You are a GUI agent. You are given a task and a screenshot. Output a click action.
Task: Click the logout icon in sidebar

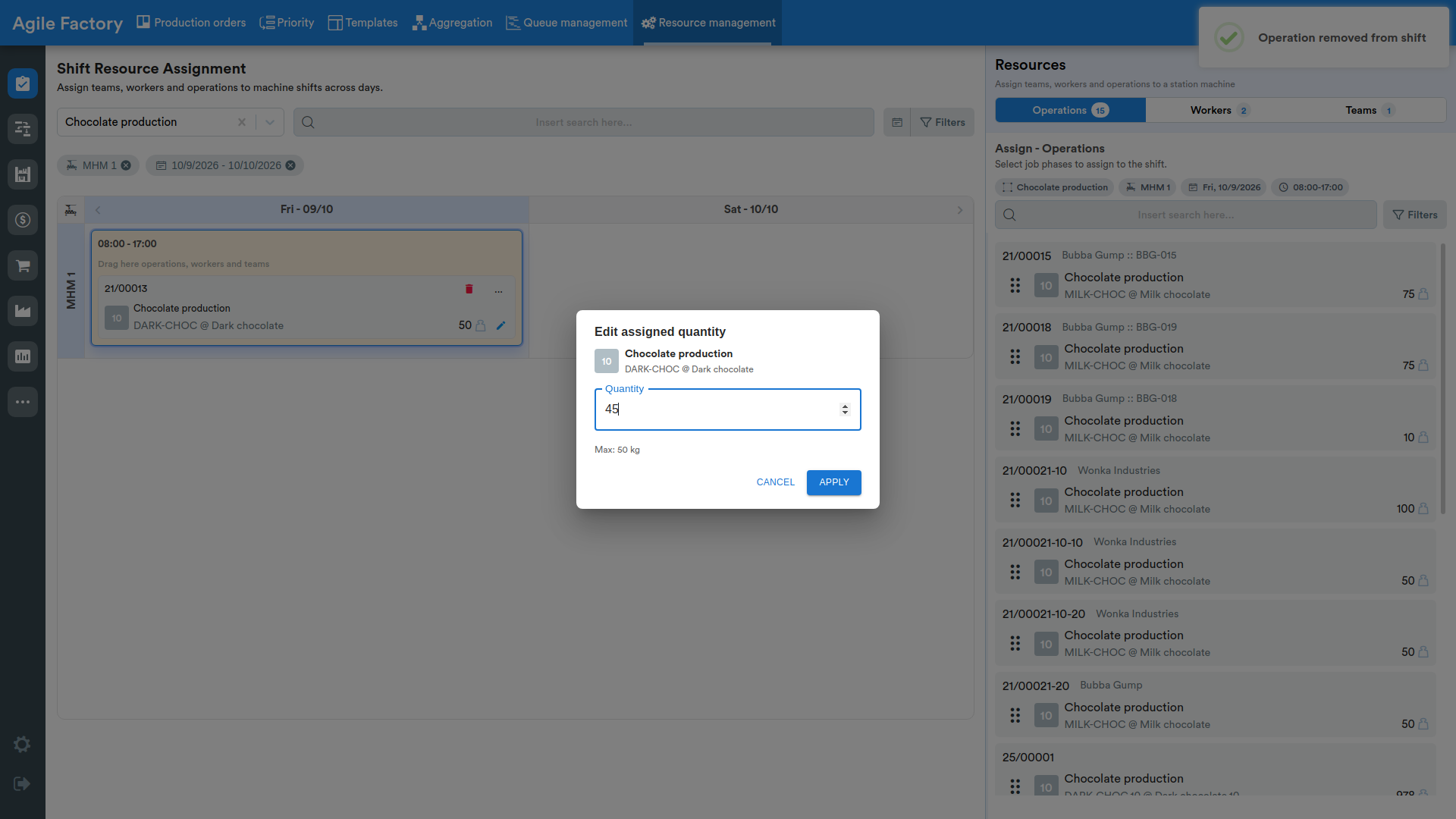click(22, 784)
